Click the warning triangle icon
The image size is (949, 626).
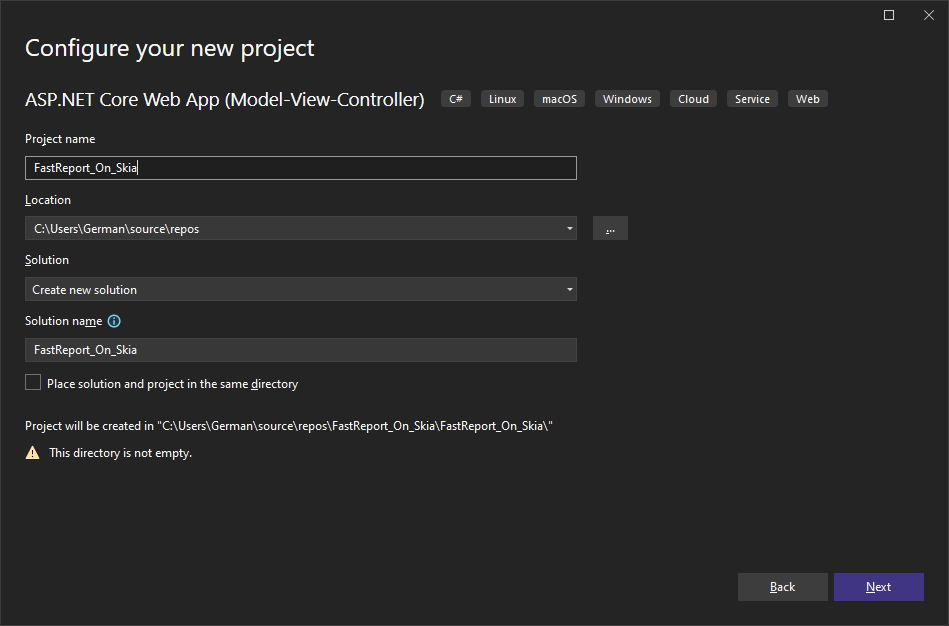(x=33, y=453)
